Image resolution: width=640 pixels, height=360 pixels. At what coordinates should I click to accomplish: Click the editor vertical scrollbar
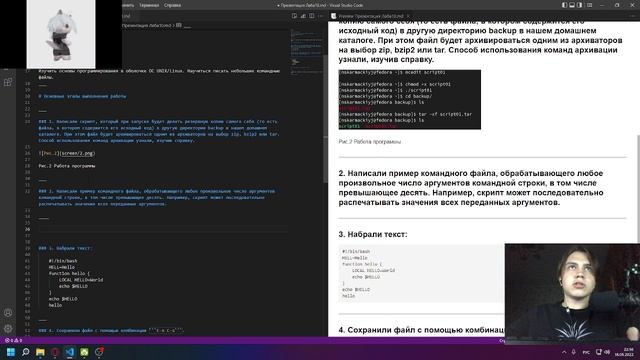coord(325,118)
